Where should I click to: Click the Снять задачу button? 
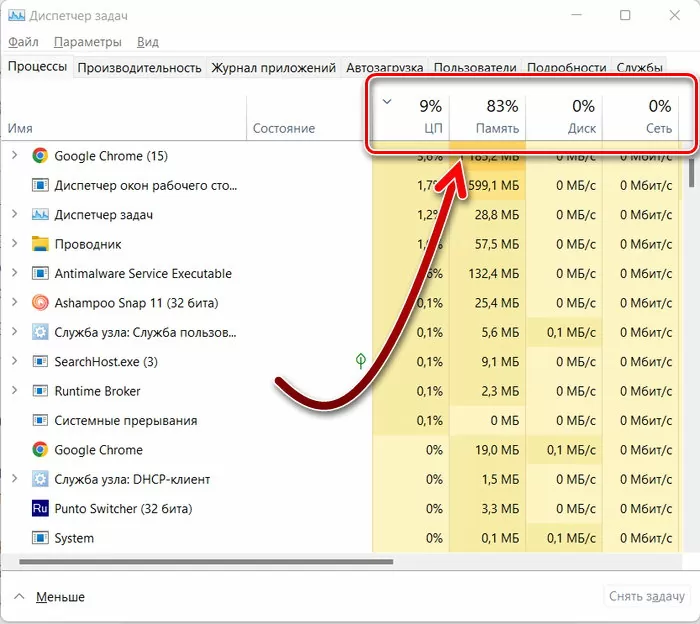[648, 597]
